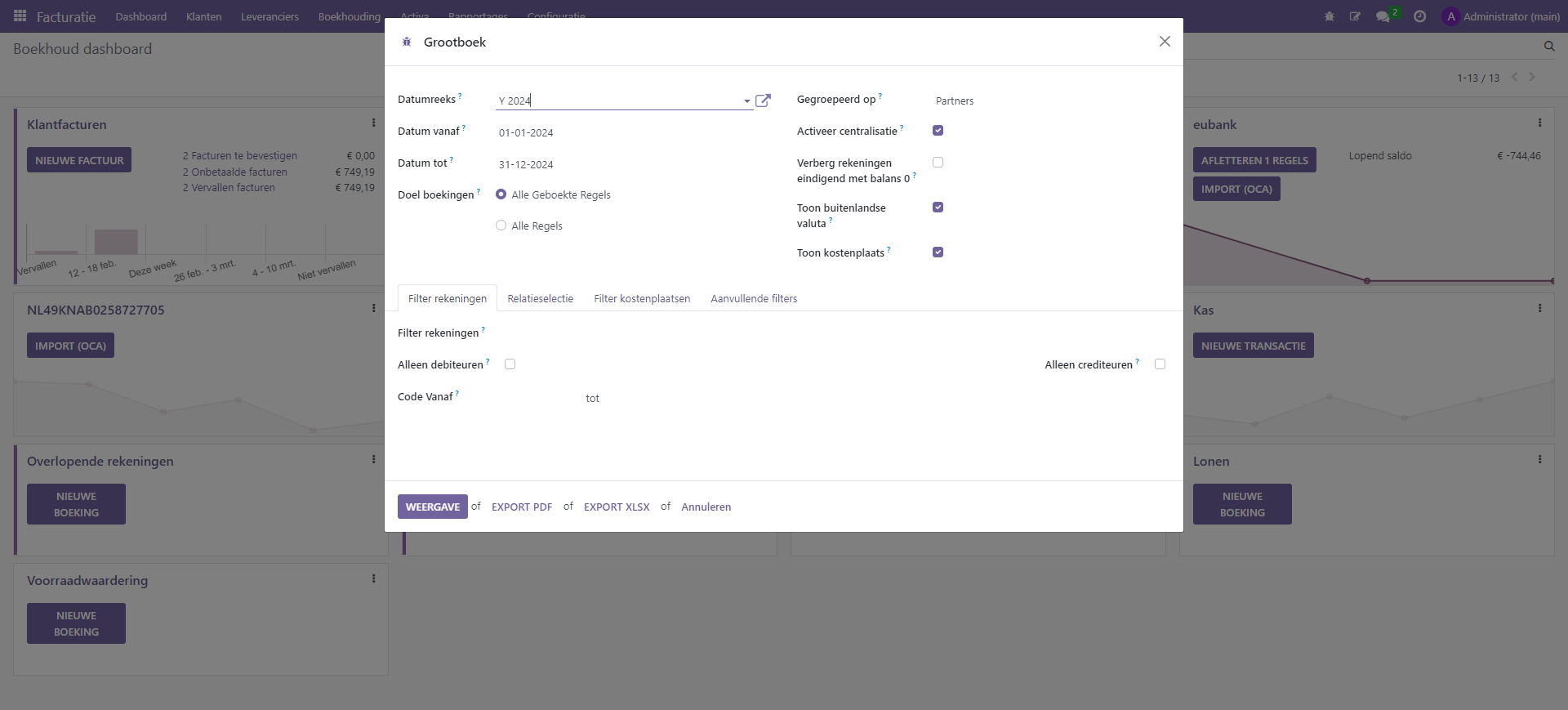Disable the Activeer centralisatie checkbox
This screenshot has height=710, width=1568.
click(x=938, y=131)
